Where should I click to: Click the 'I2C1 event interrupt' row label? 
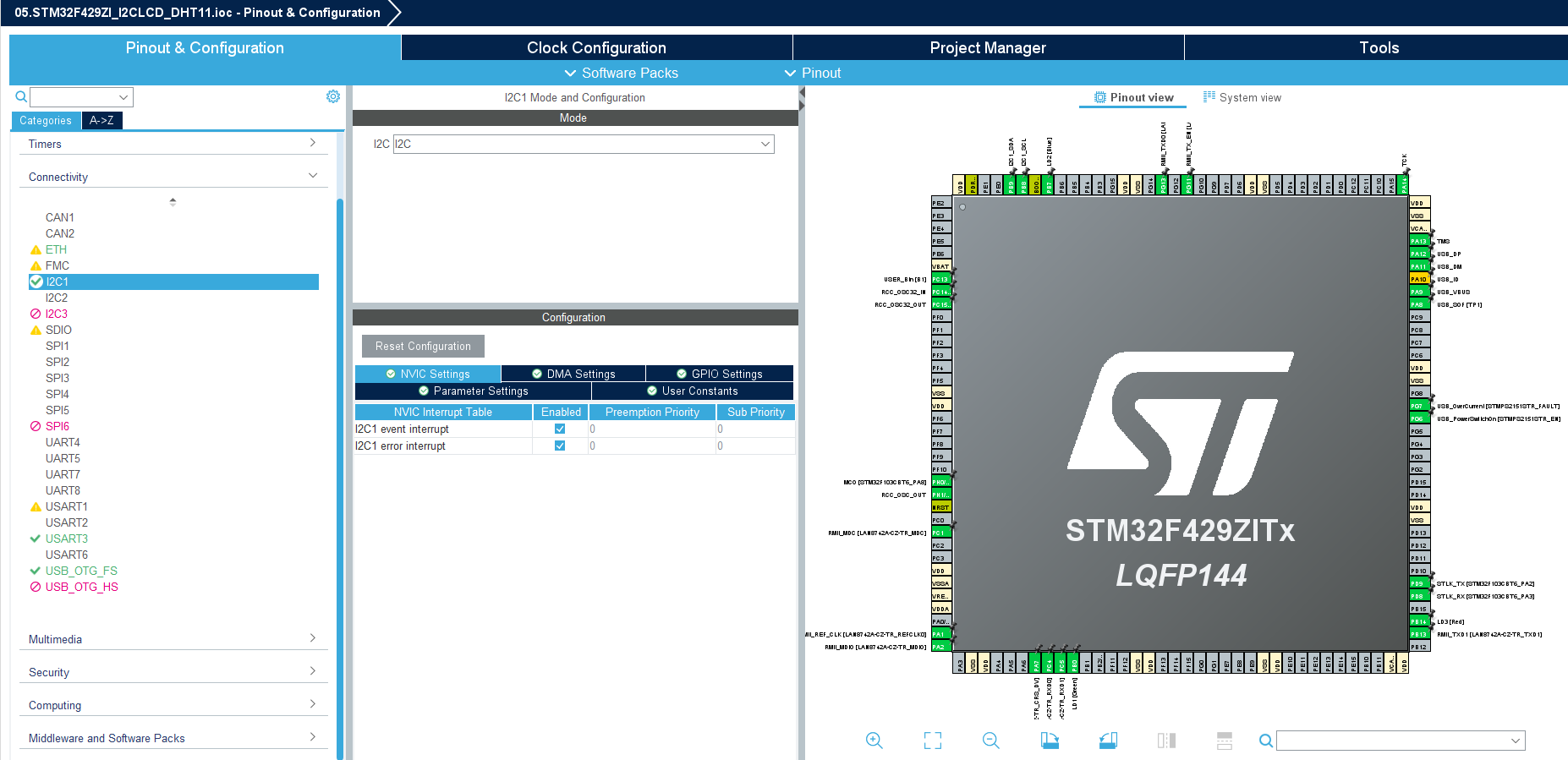point(402,429)
